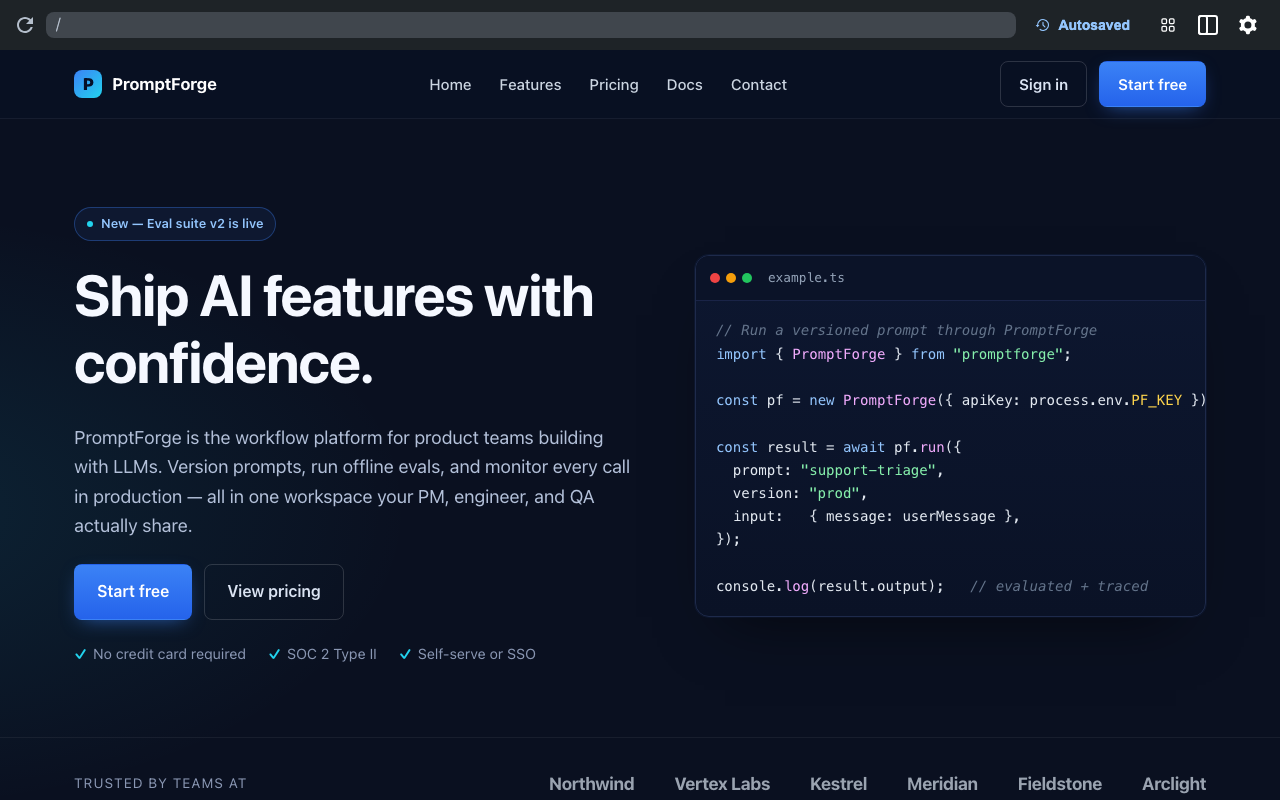Screen dimensions: 1280x800
Task: Click the checkmark beside 'SOC 2 Type II'
Action: point(274,654)
